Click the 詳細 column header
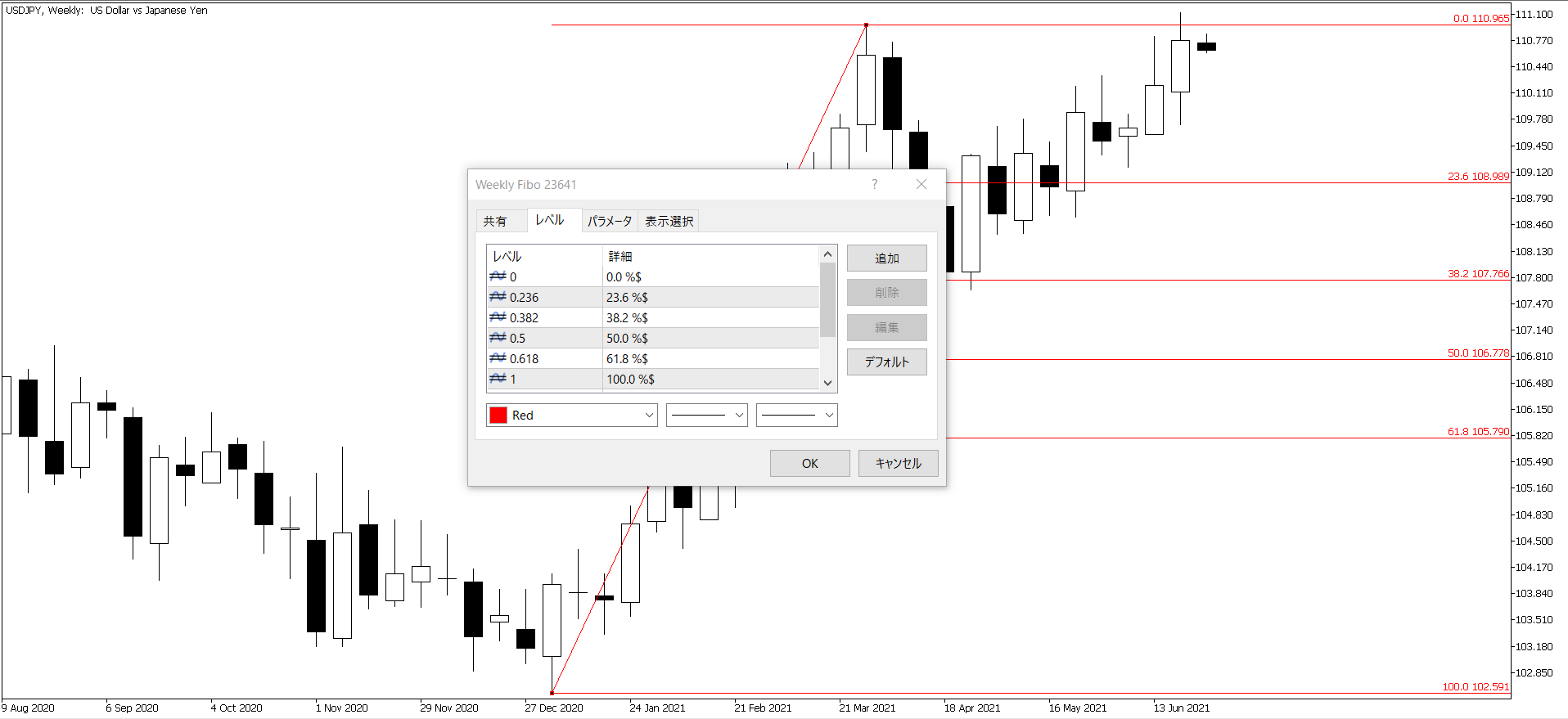The height and width of the screenshot is (719, 1568). coord(710,256)
